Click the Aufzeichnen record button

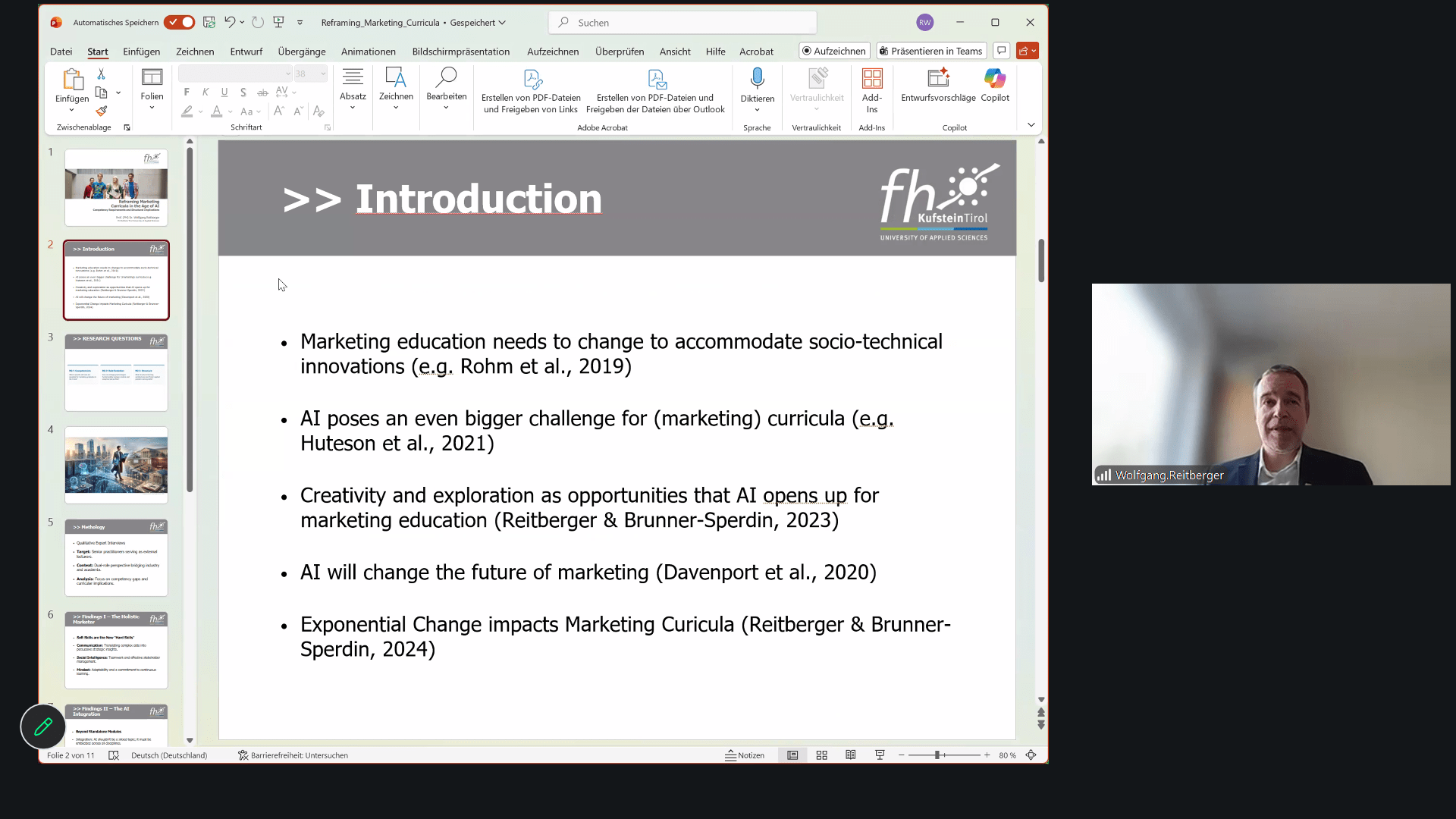pos(833,51)
